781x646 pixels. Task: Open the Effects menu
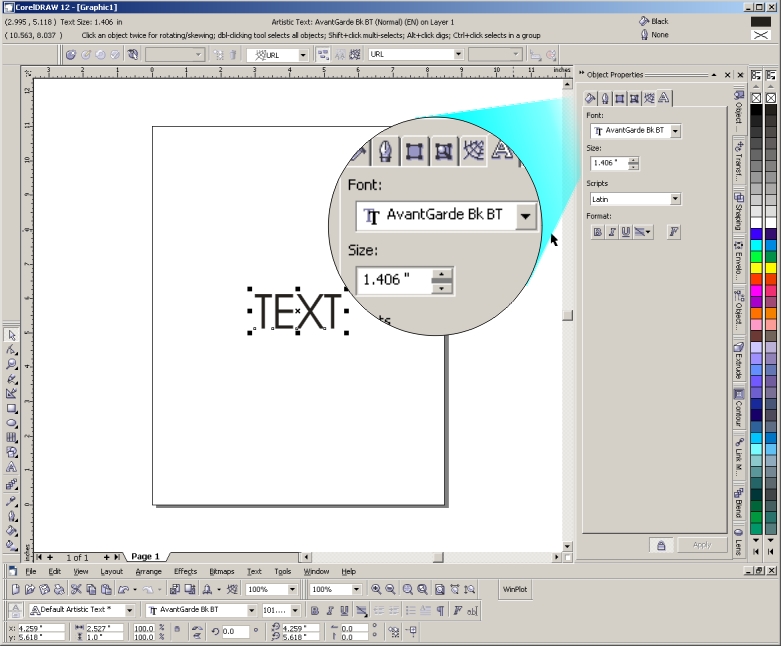click(x=185, y=571)
